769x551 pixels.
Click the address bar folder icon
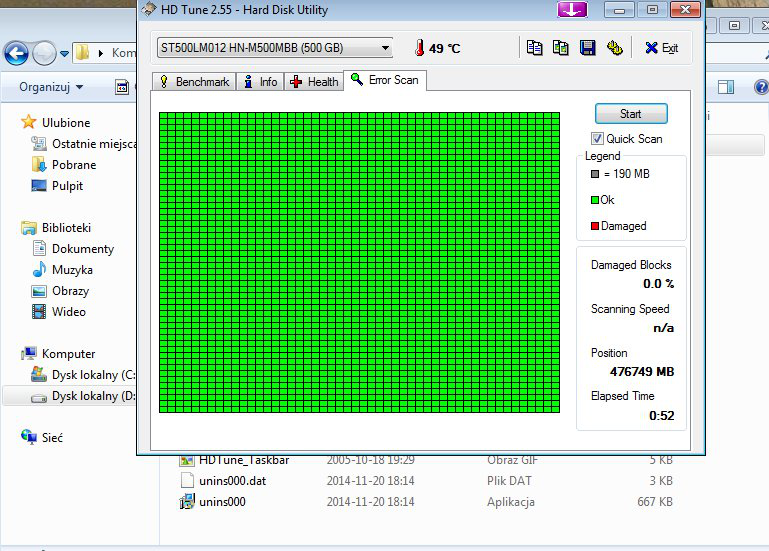click(82, 52)
